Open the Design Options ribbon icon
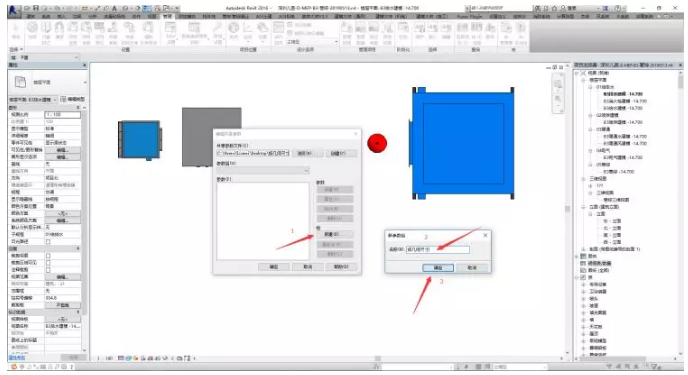 click(278, 30)
